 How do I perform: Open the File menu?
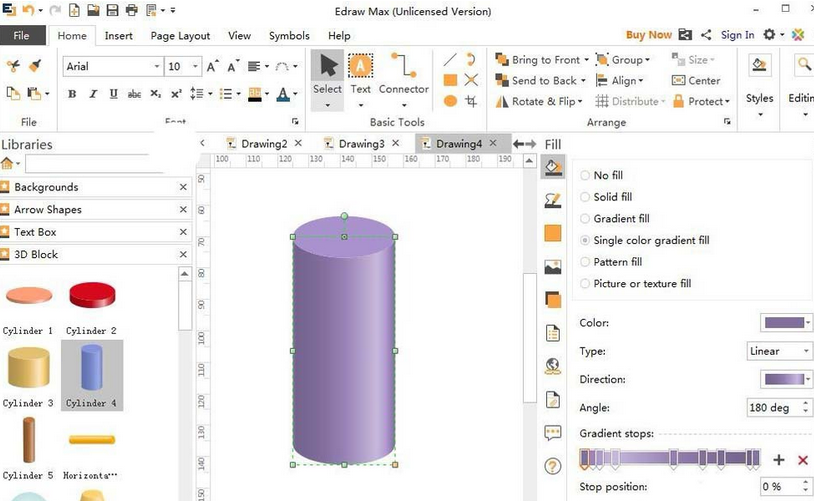click(21, 35)
